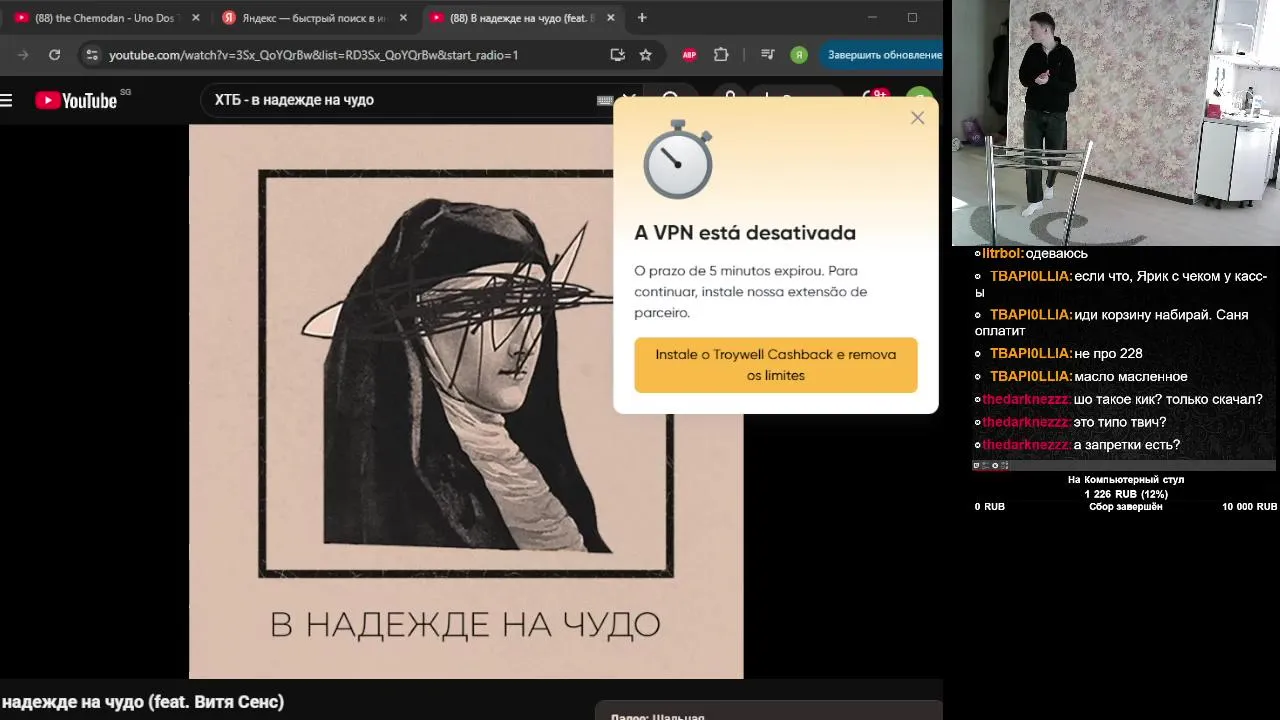Screen dimensions: 1280x720
Task: Install-app icon in the address bar
Action: [x=617, y=55]
